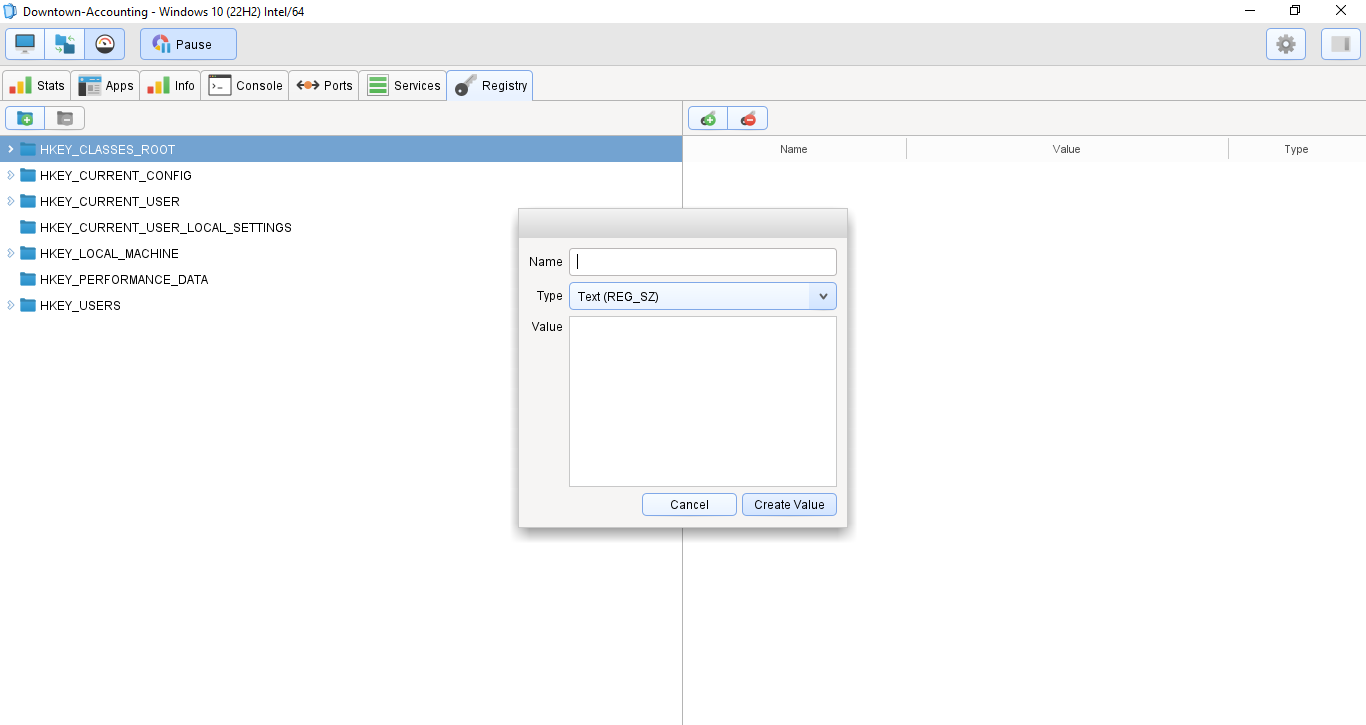Click the add registry key icon
The image size is (1366, 725).
[x=24, y=117]
